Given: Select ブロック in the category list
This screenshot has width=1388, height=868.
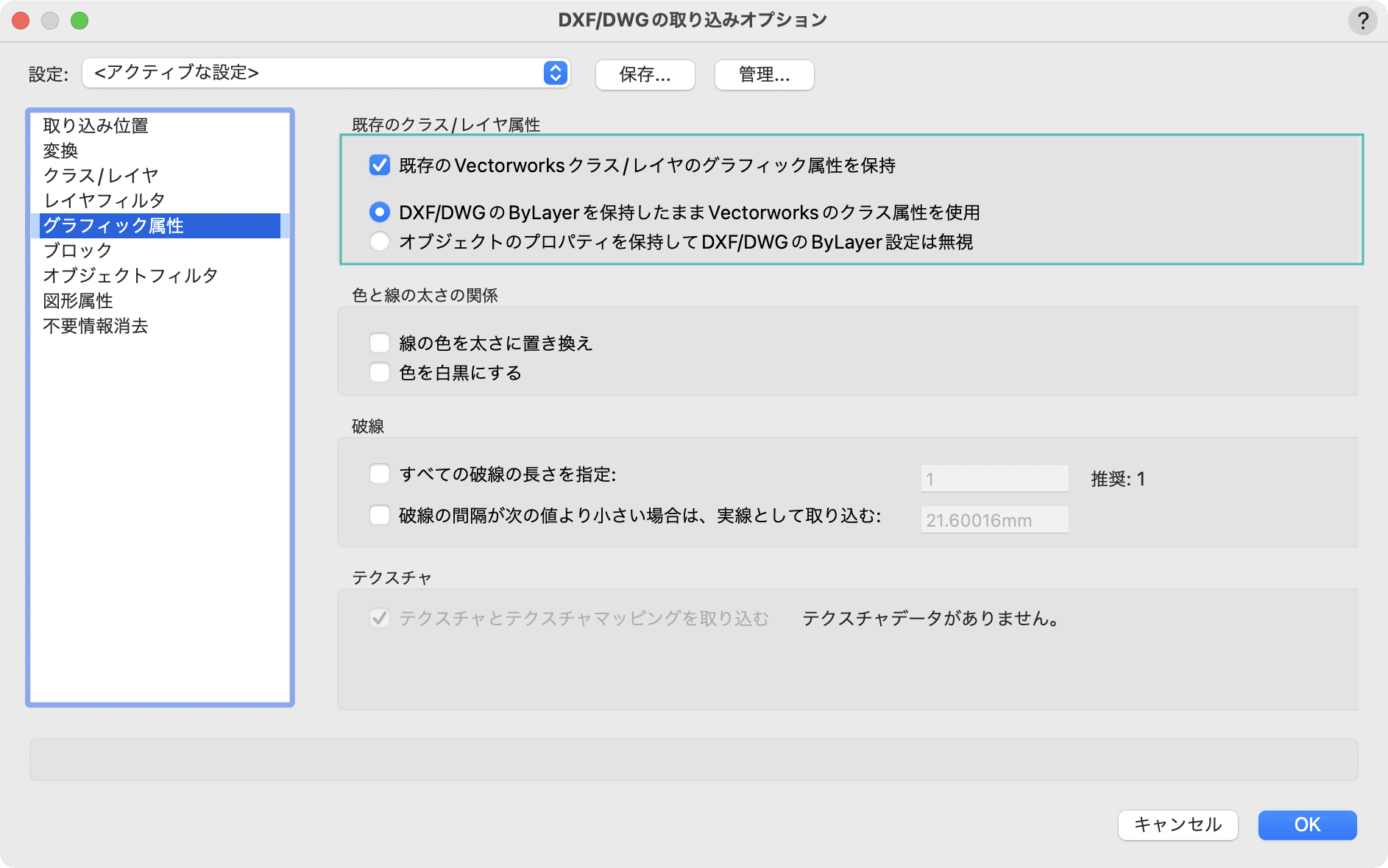Looking at the screenshot, I should (160, 251).
